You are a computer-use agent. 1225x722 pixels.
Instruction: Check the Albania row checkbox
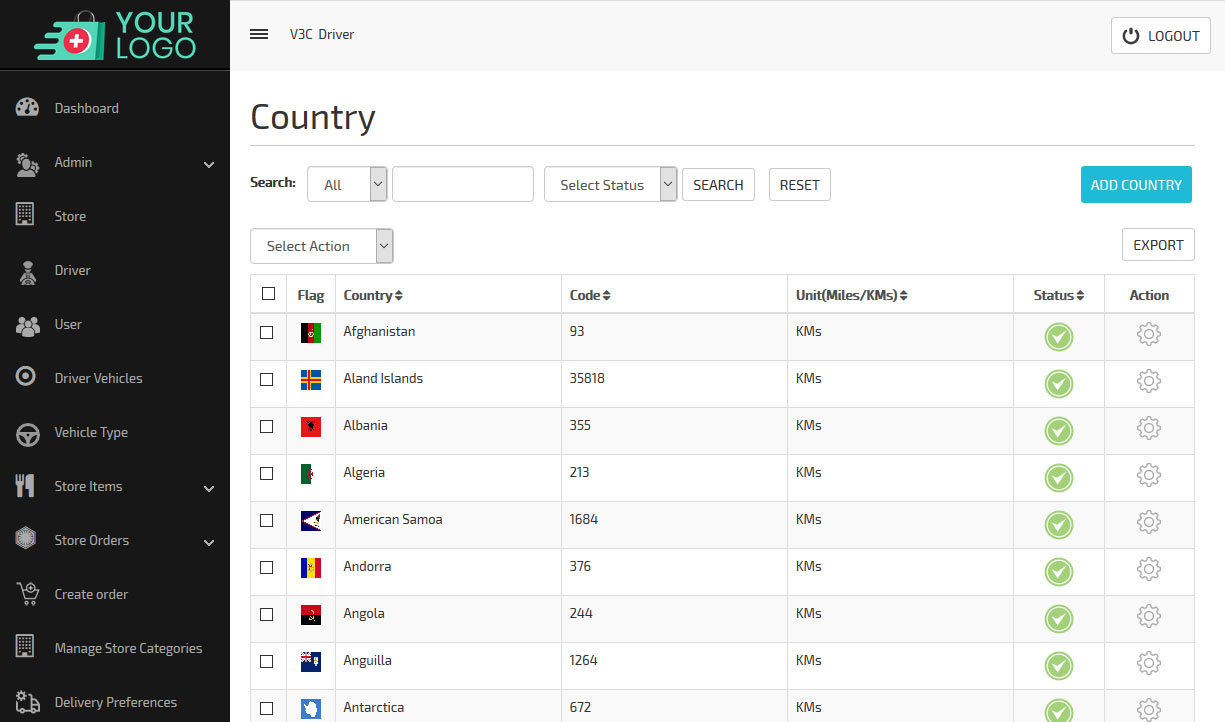(x=266, y=426)
